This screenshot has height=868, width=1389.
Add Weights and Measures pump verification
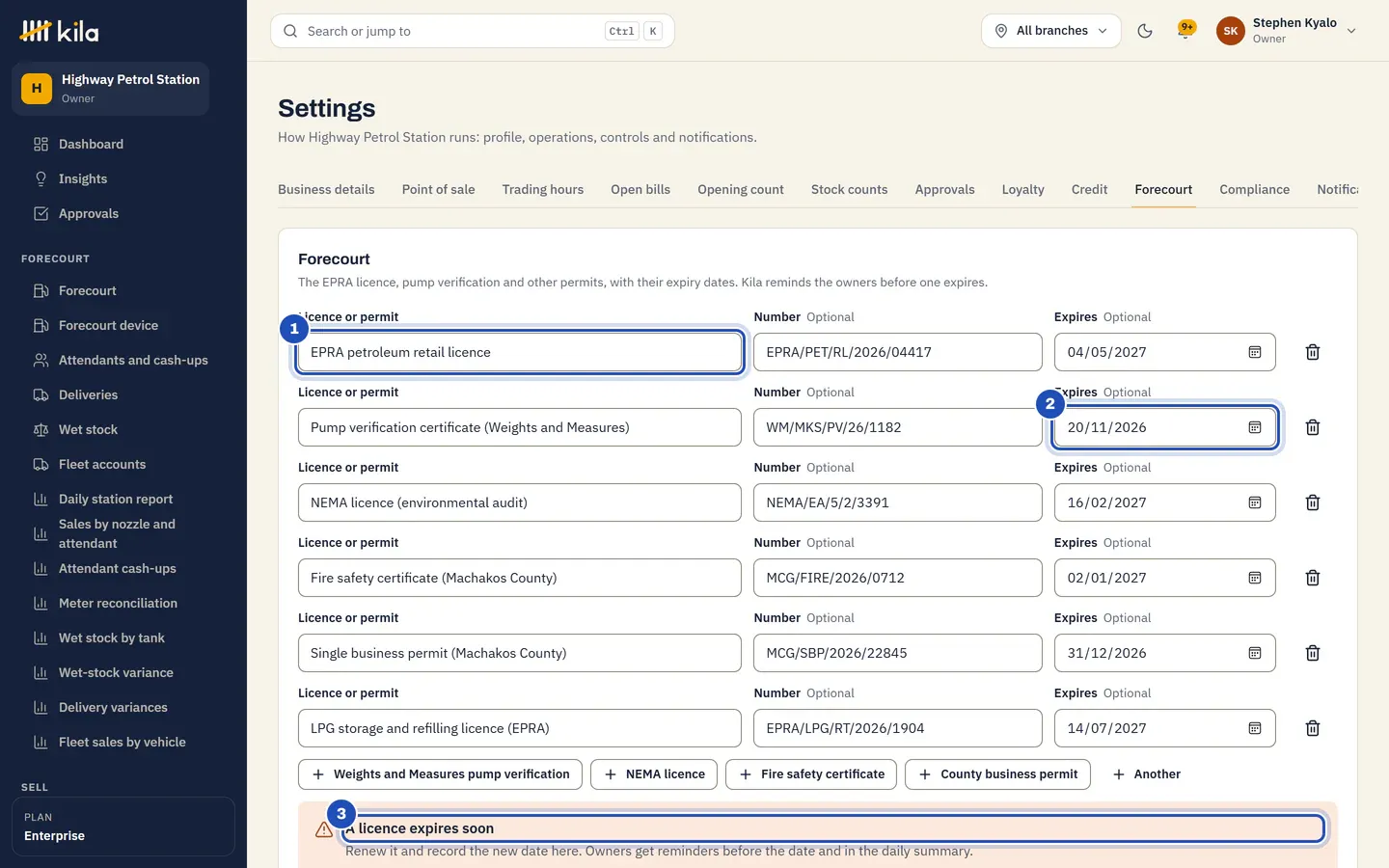tap(440, 774)
